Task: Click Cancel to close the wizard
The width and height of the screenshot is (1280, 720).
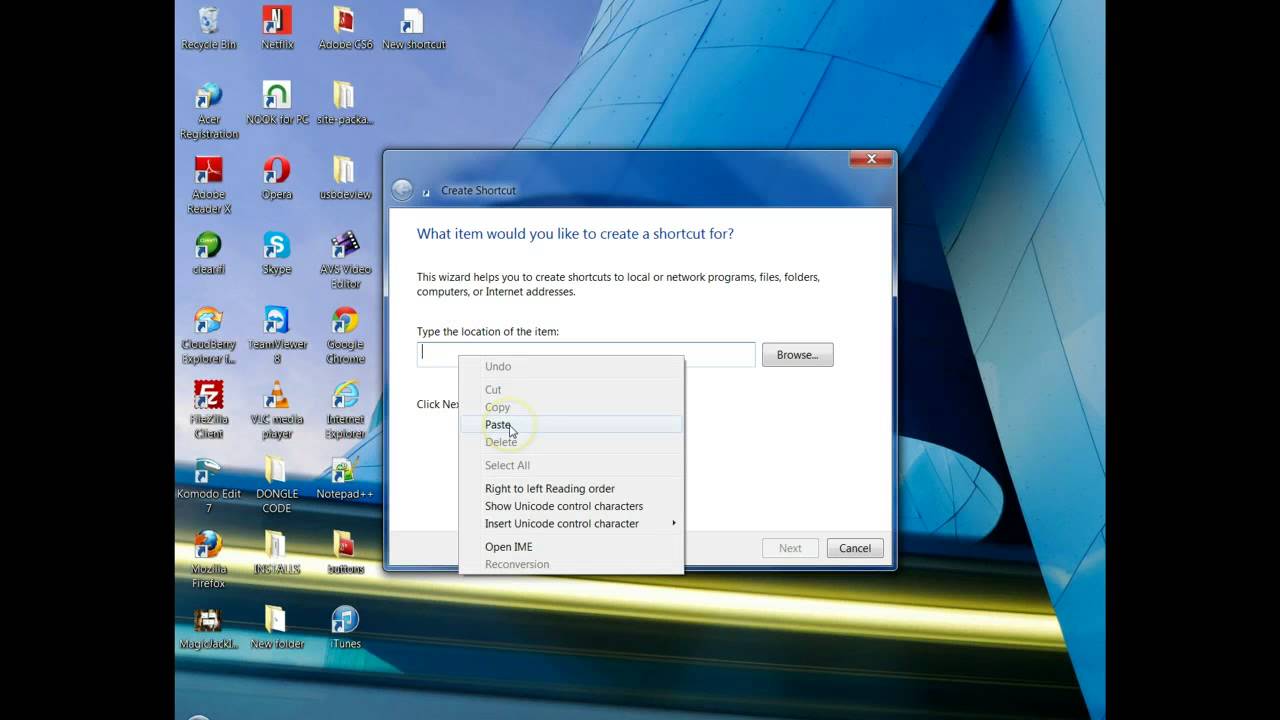Action: pos(854,548)
